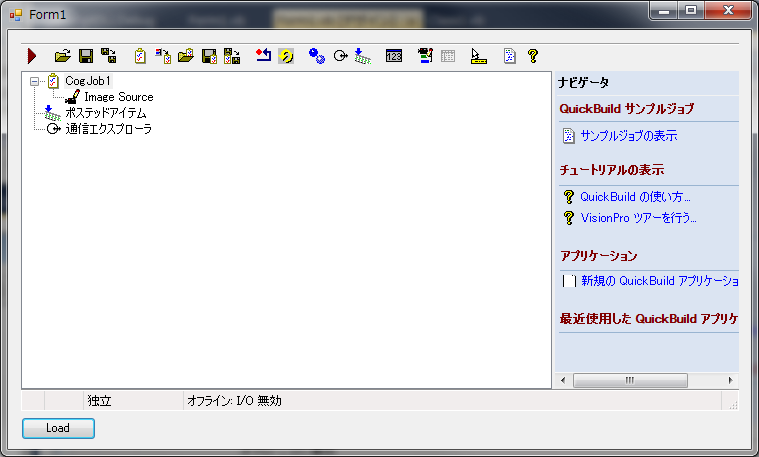Image resolution: width=759 pixels, height=457 pixels.
Task: Click the grayed-out grid toolbar icon
Action: [x=448, y=56]
